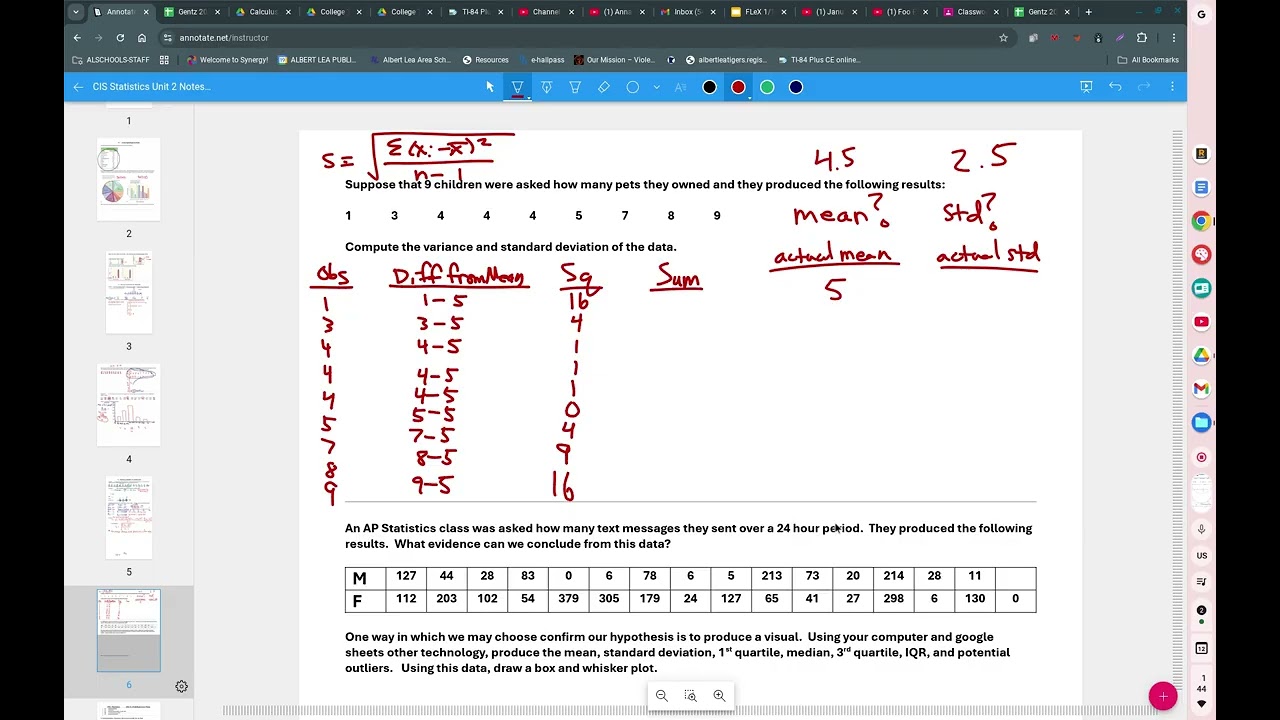The image size is (1280, 720).
Task: Go to the browser home page
Action: point(142,38)
